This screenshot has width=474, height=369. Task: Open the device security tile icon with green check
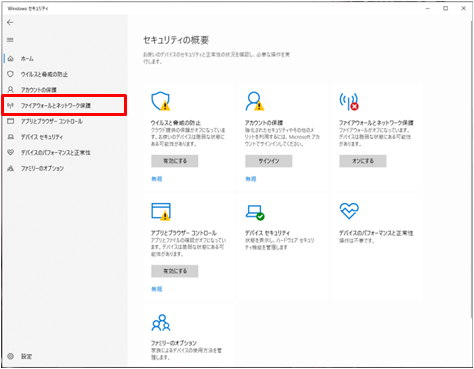[255, 212]
